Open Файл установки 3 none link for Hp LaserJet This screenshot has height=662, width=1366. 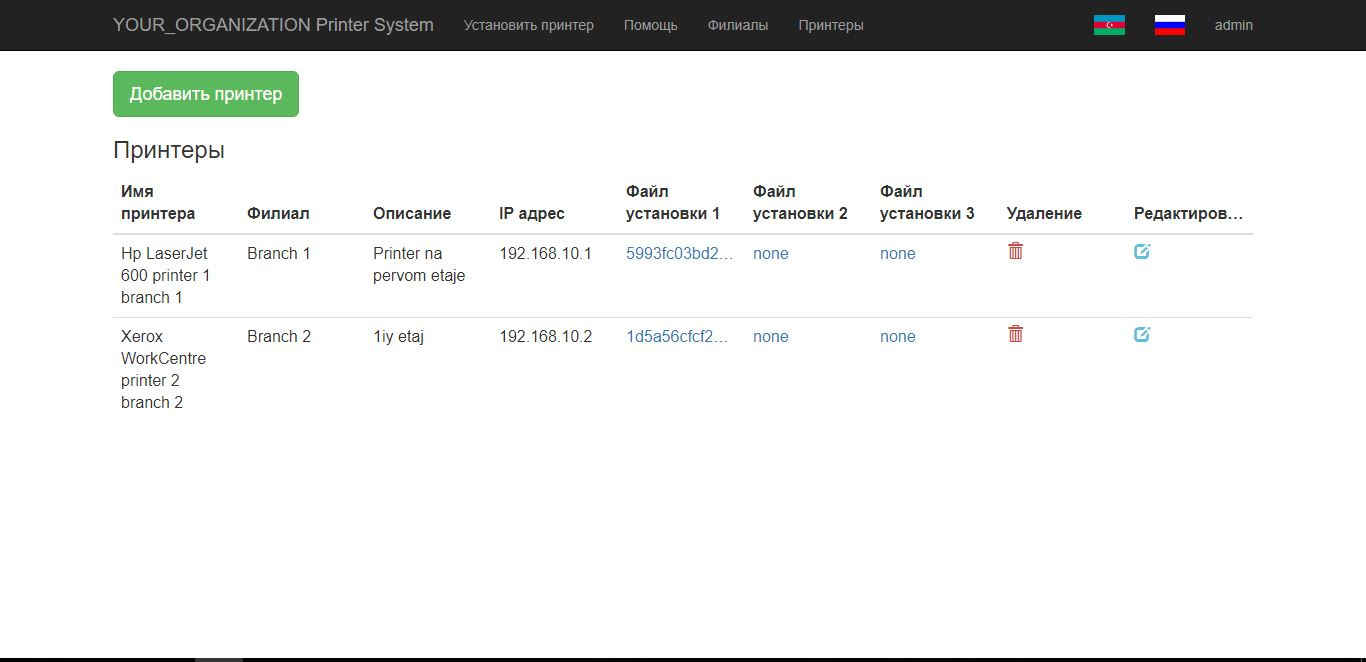point(898,253)
